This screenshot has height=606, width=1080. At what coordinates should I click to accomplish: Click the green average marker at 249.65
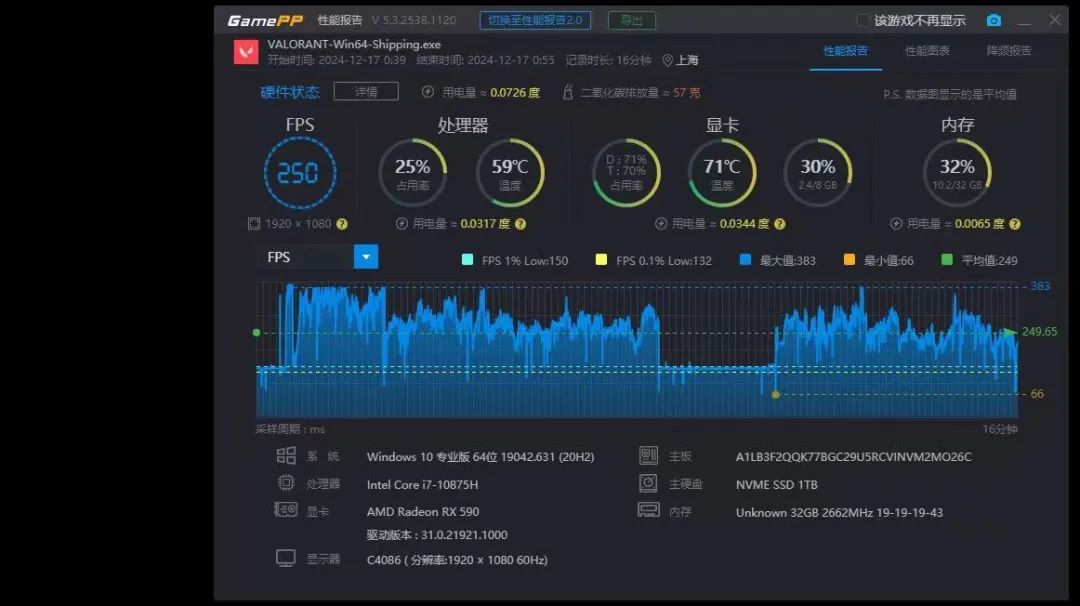[x=1009, y=332]
